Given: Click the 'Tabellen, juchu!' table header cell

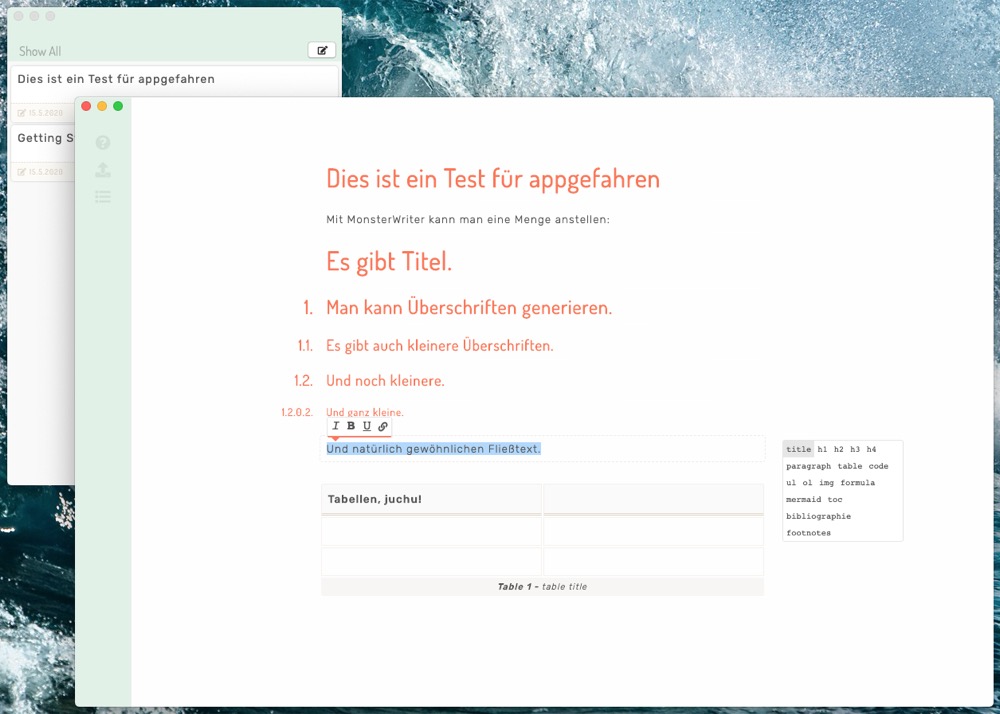Looking at the screenshot, I should [431, 499].
